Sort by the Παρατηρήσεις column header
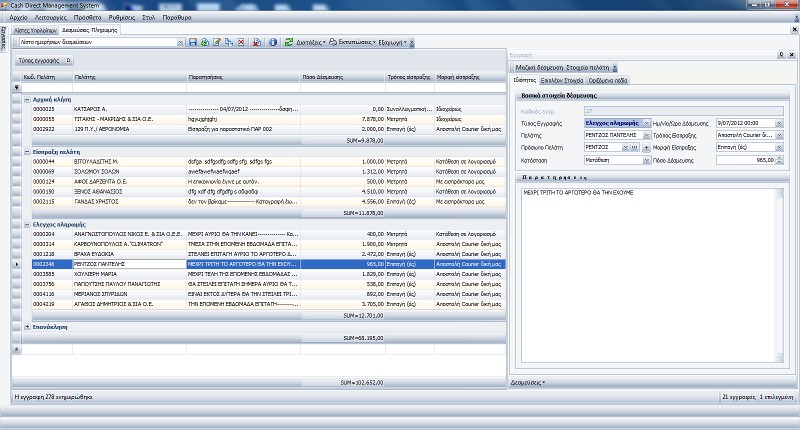 click(243, 77)
